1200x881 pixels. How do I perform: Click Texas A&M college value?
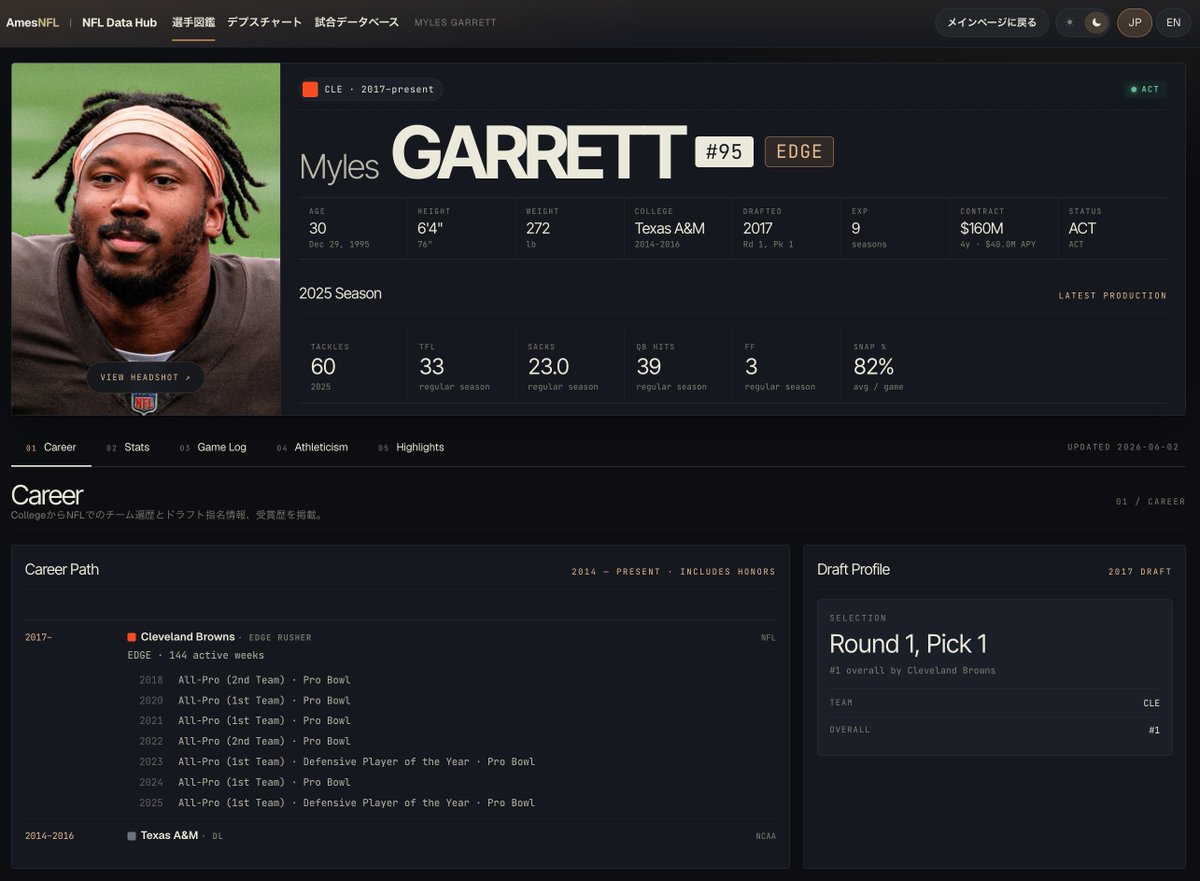(669, 228)
